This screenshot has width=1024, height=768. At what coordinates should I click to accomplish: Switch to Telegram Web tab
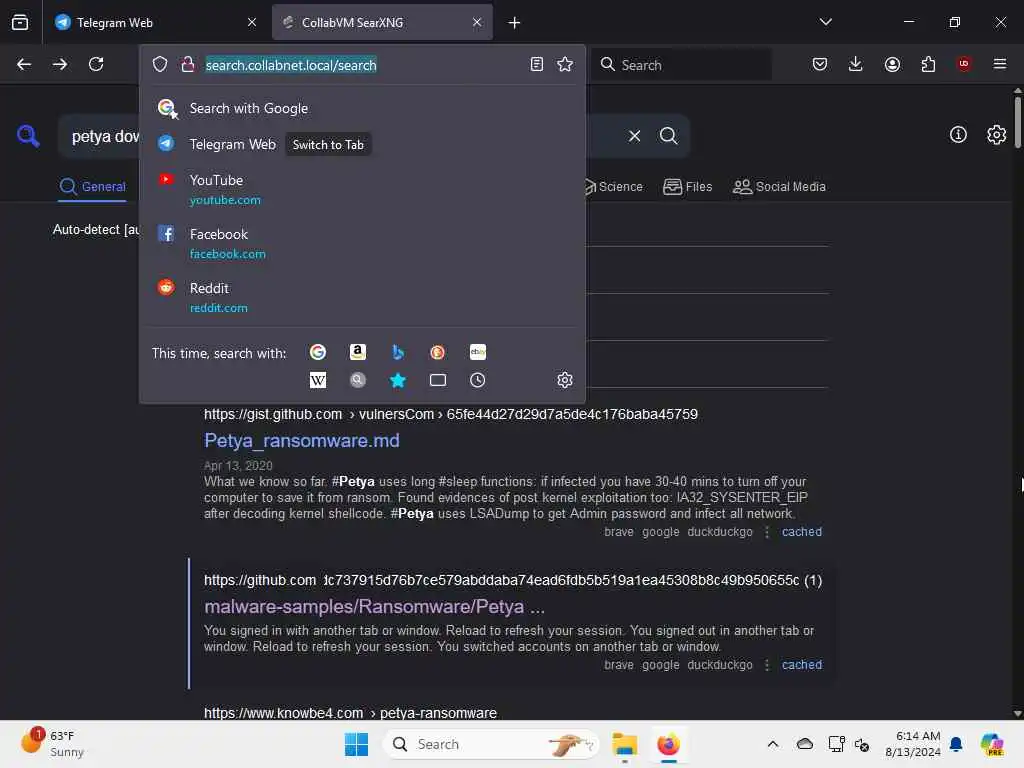tap(157, 22)
